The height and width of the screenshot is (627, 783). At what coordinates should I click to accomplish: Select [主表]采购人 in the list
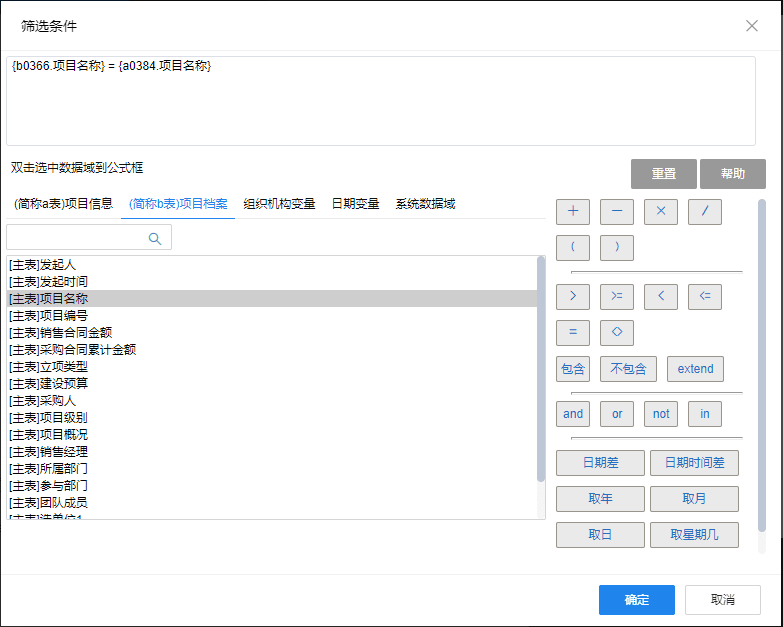coord(272,400)
